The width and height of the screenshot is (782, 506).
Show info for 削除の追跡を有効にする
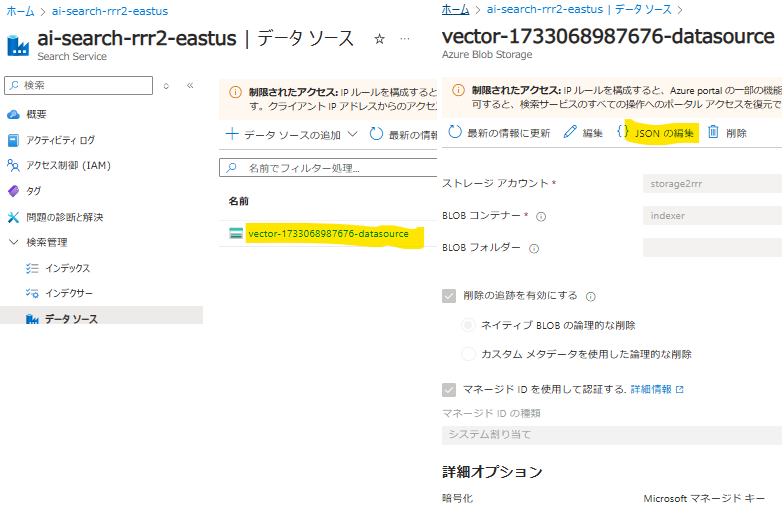(590, 297)
